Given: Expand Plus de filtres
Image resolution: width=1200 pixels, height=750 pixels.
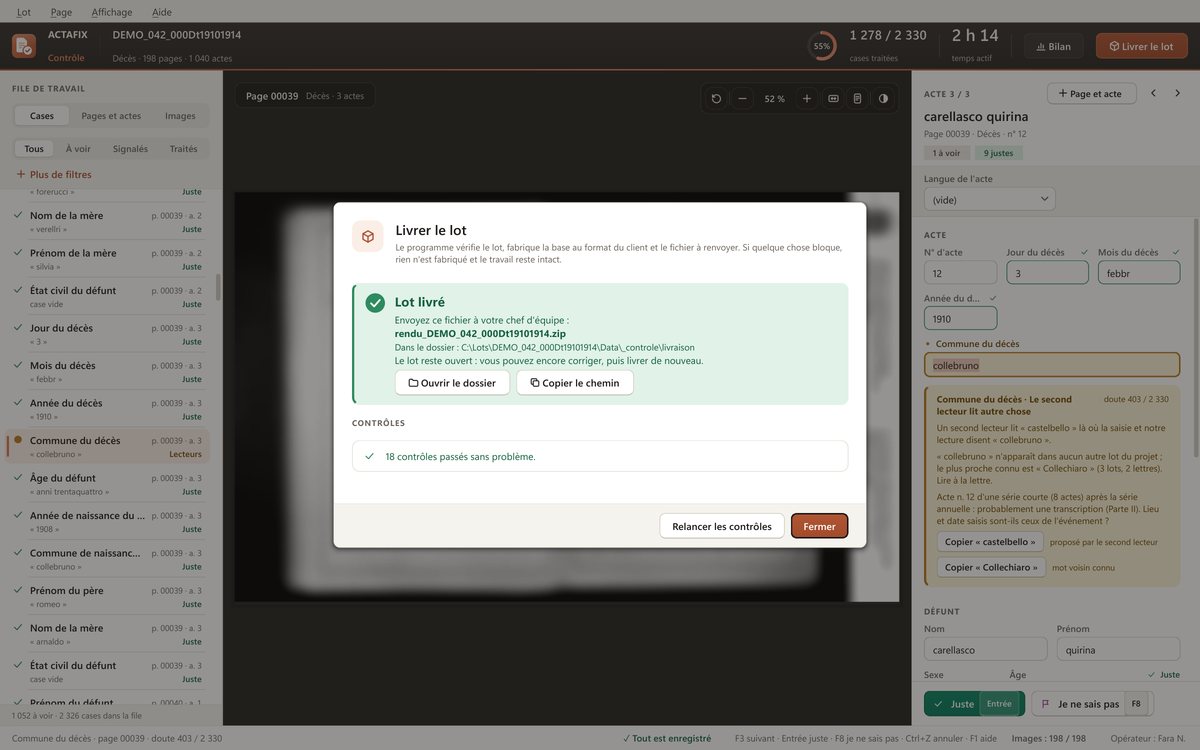Looking at the screenshot, I should point(54,174).
